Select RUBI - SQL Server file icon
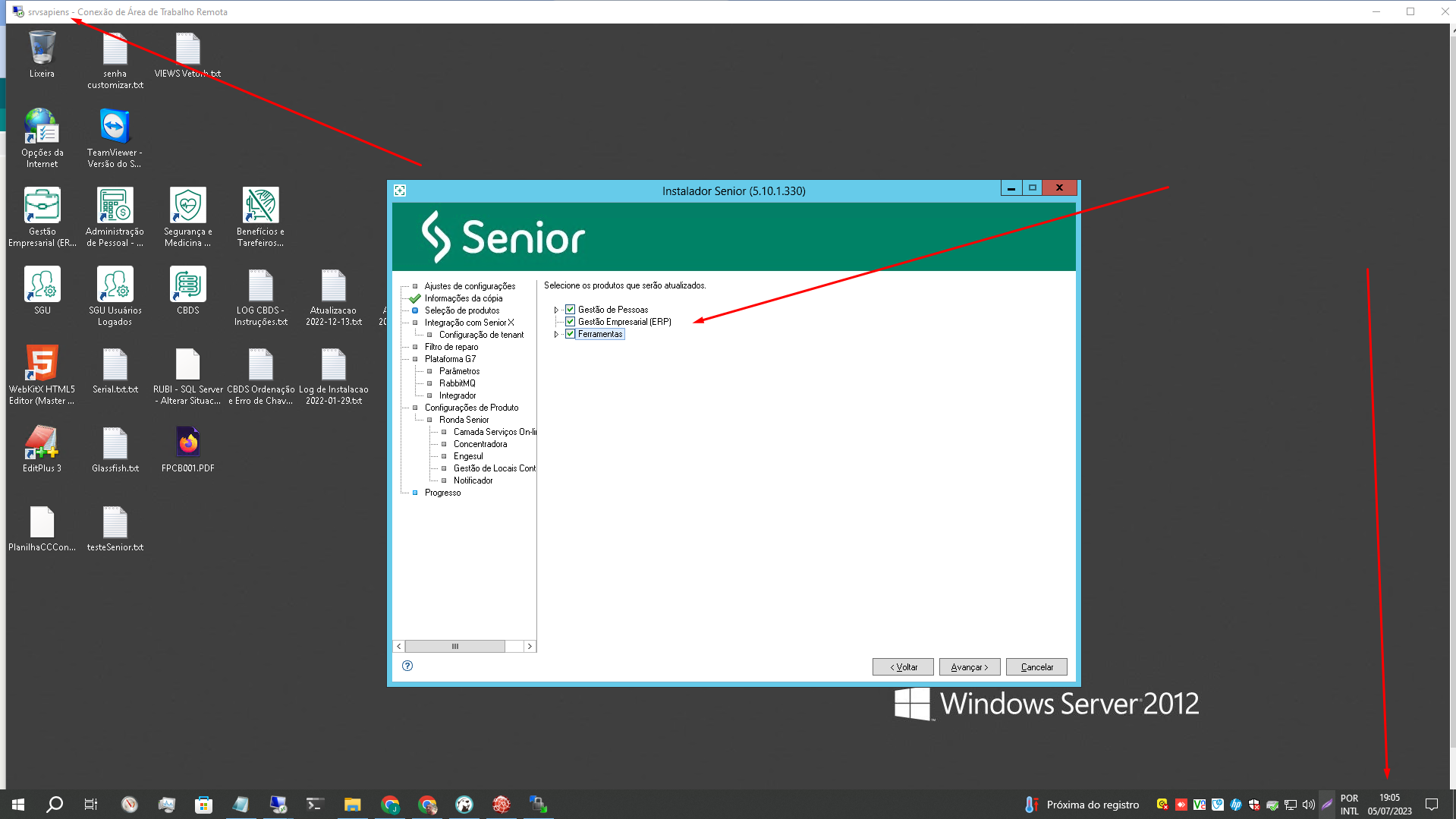The image size is (1456, 819). point(187,375)
